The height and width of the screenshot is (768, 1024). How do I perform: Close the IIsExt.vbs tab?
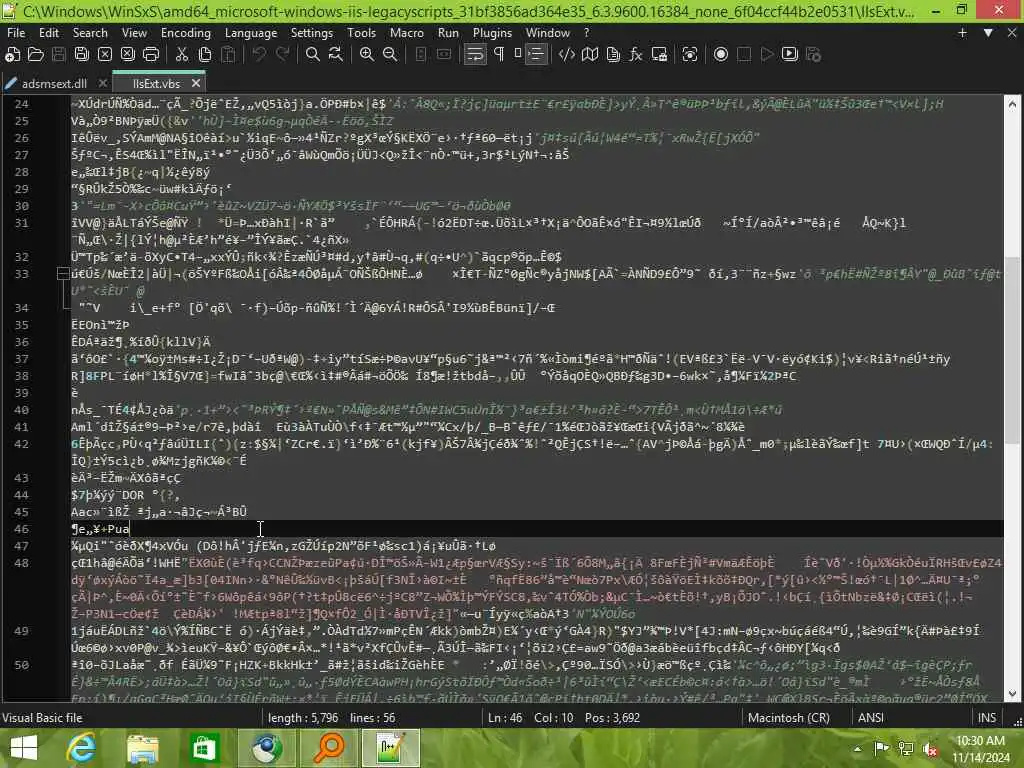(x=196, y=84)
